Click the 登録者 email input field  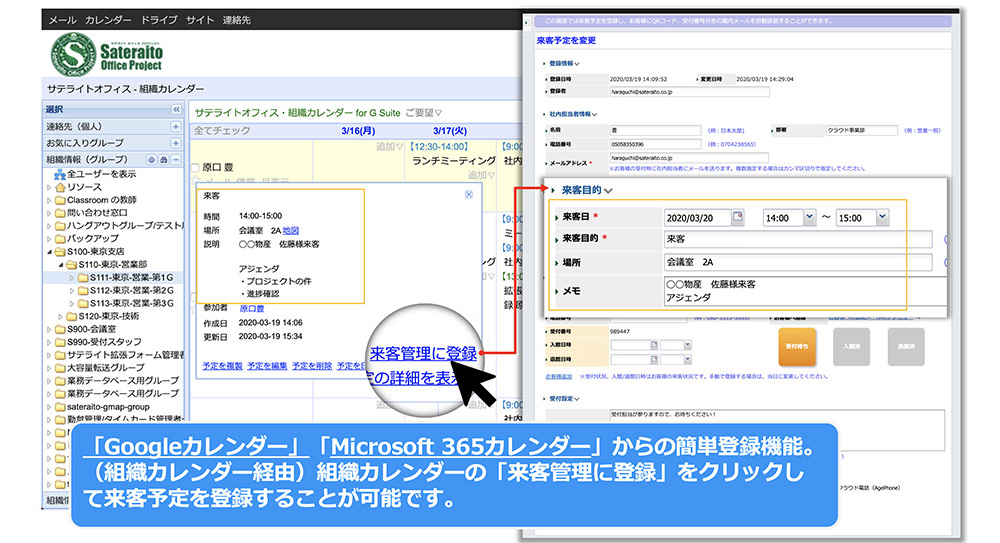coord(689,92)
